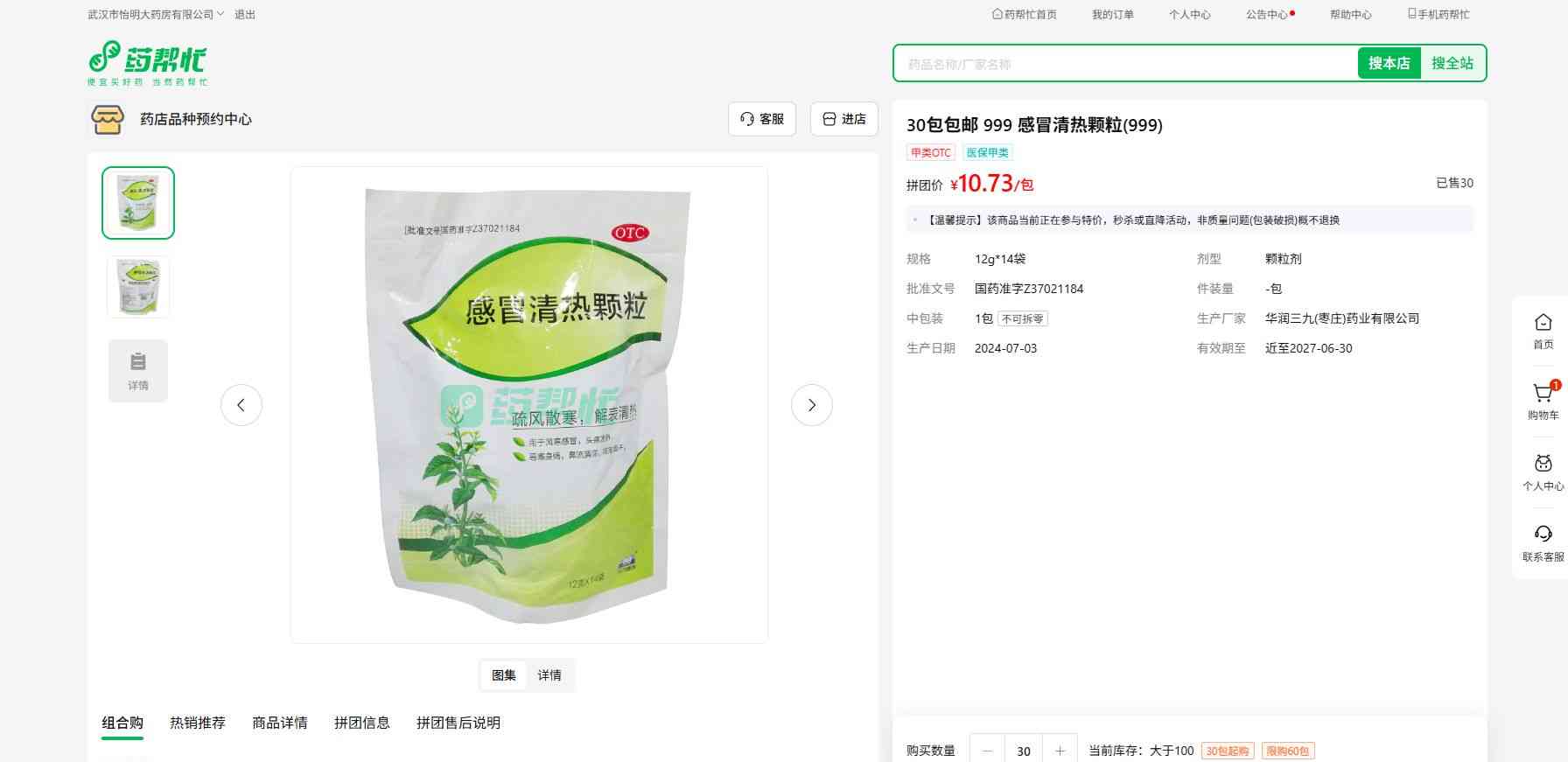Select the second product thumbnail
1568x762 pixels.
[x=138, y=287]
